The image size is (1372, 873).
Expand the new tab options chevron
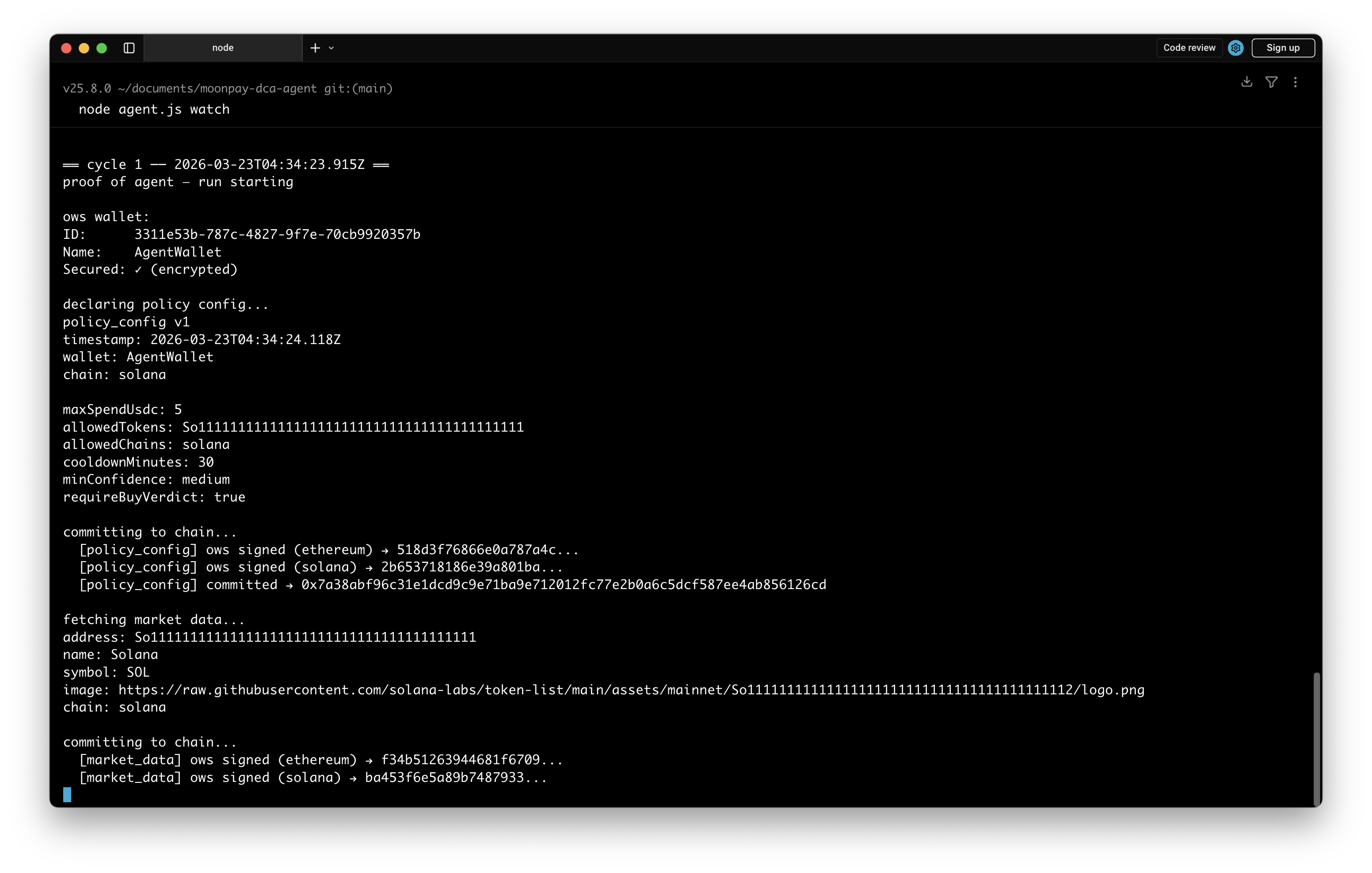(331, 48)
